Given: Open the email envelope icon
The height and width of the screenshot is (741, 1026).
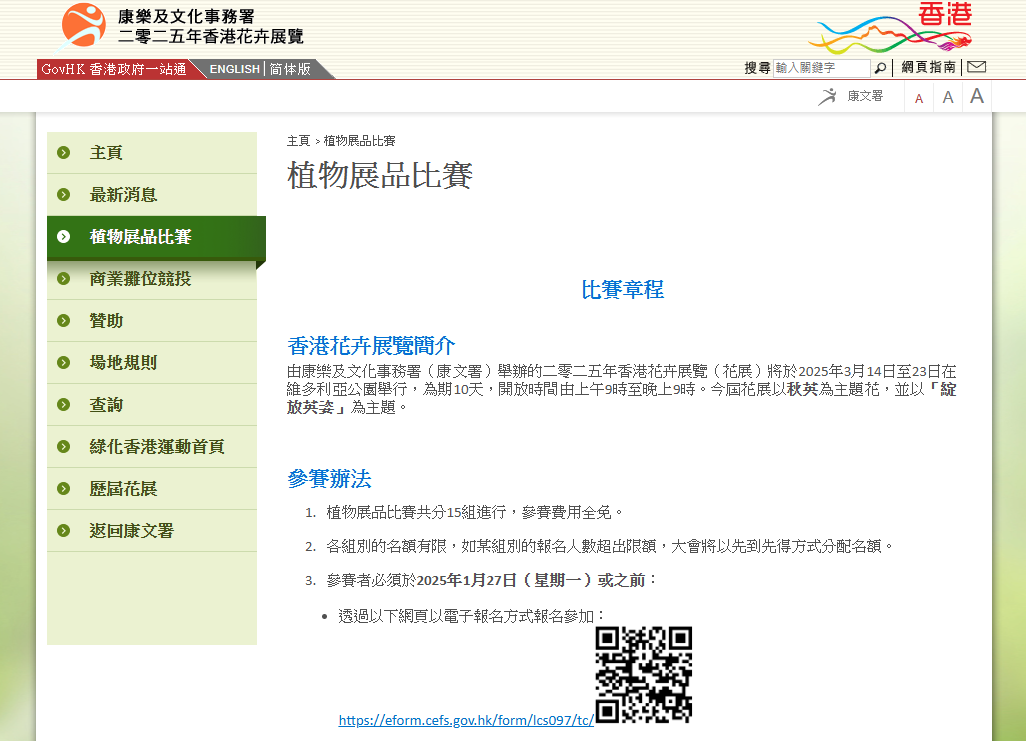Looking at the screenshot, I should pyautogui.click(x=976, y=68).
